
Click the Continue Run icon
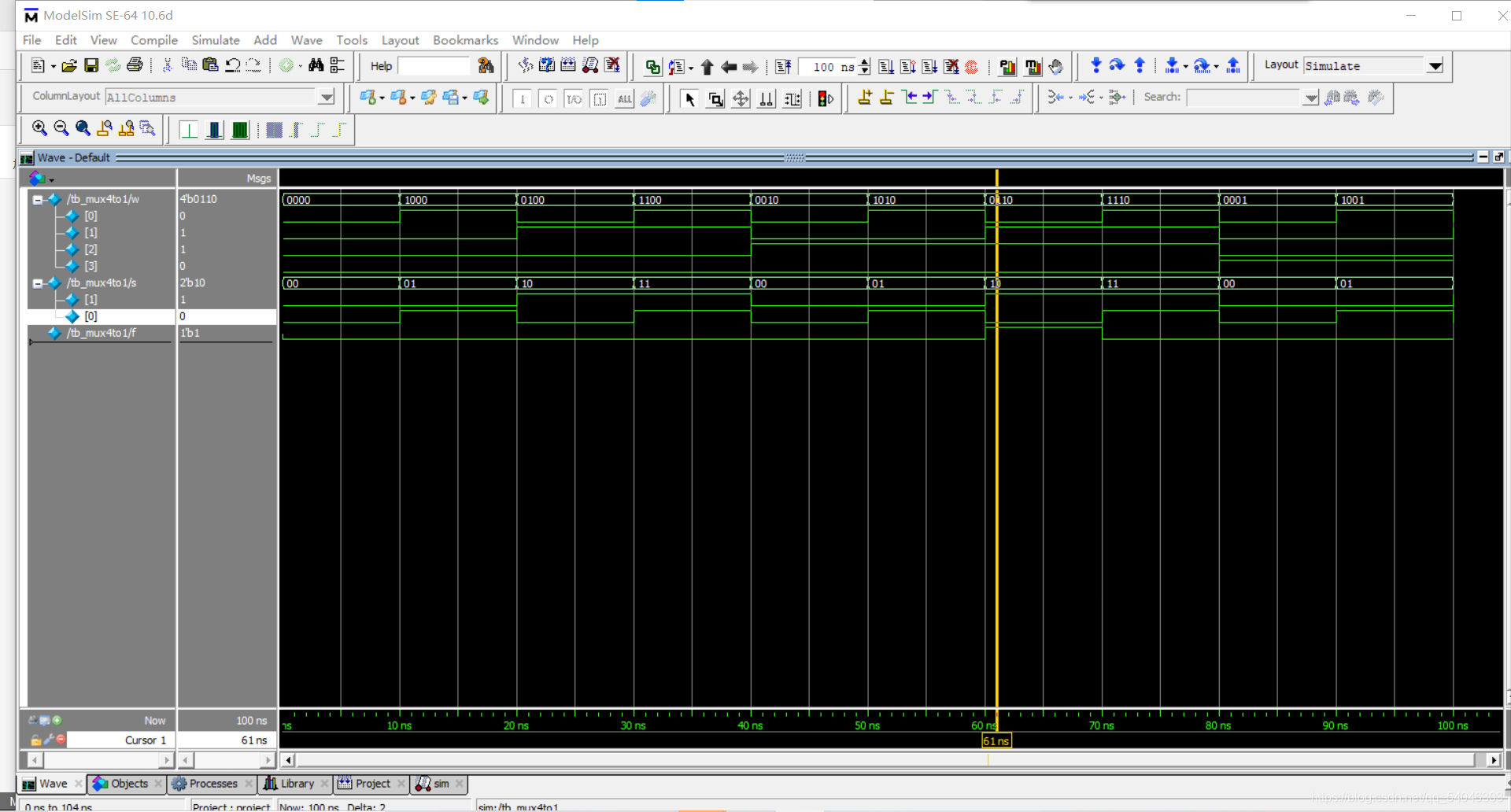907,67
